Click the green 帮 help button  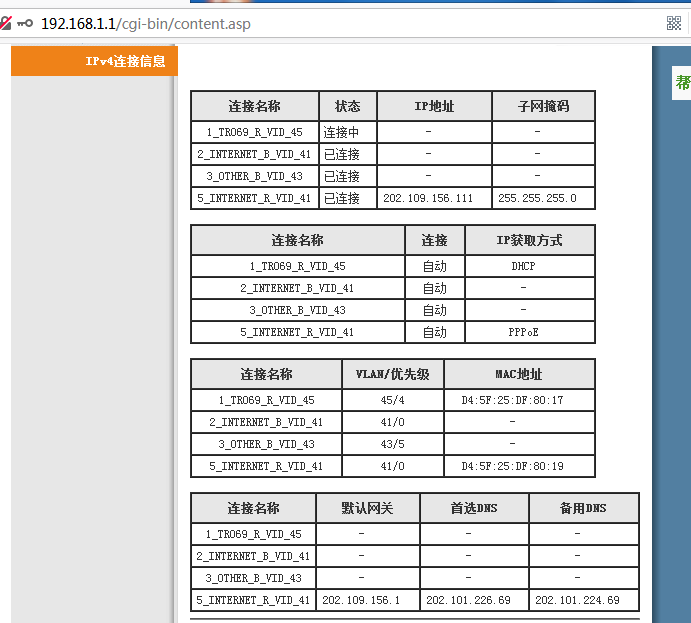(683, 83)
